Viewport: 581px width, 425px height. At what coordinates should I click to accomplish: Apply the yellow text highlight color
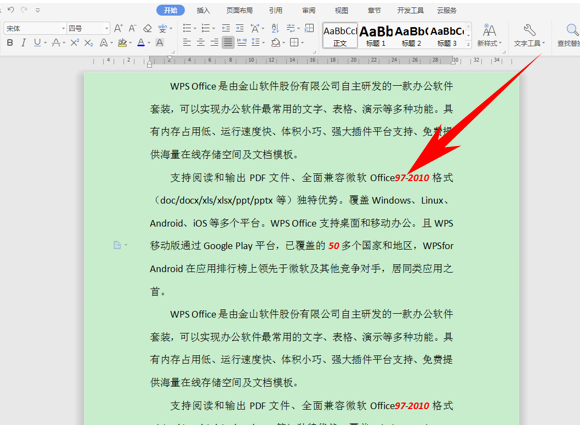(122, 43)
